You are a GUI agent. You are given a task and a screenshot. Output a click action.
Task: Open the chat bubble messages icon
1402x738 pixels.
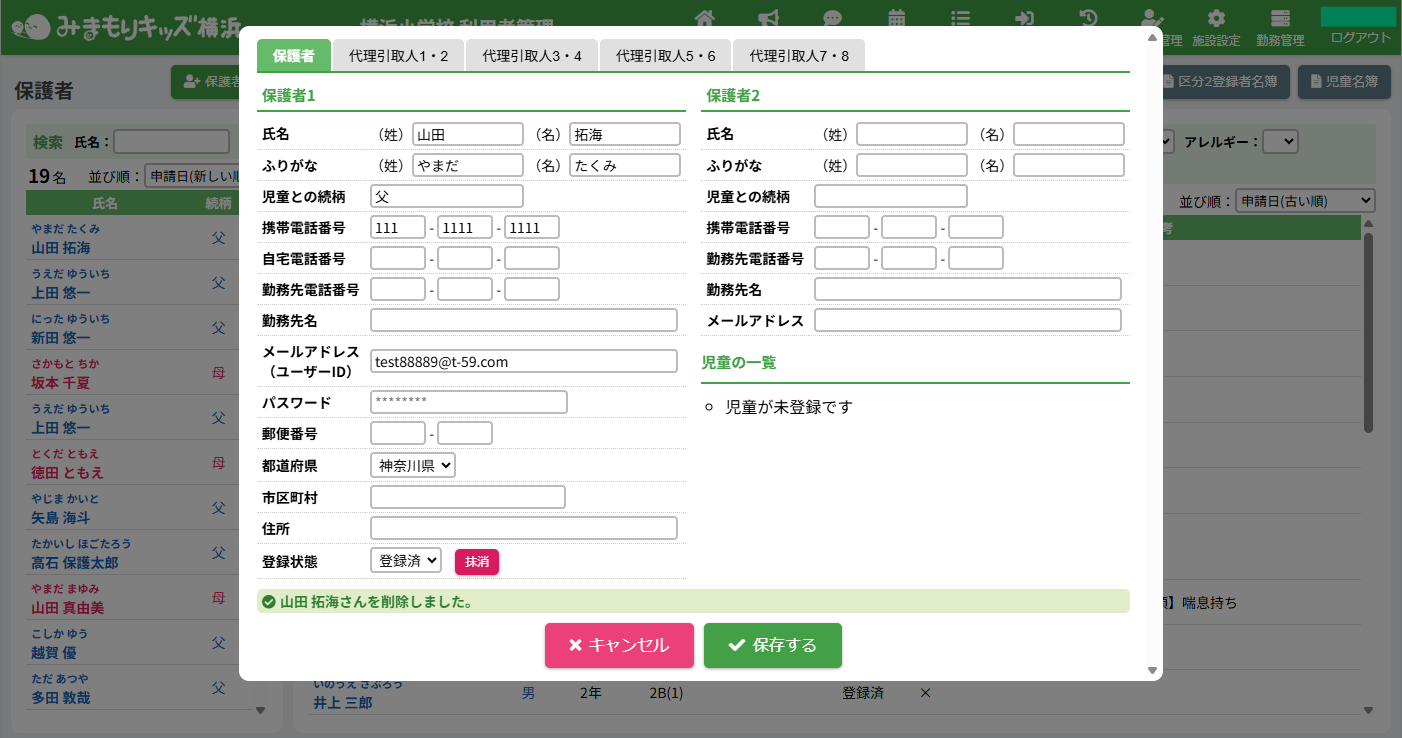833,18
